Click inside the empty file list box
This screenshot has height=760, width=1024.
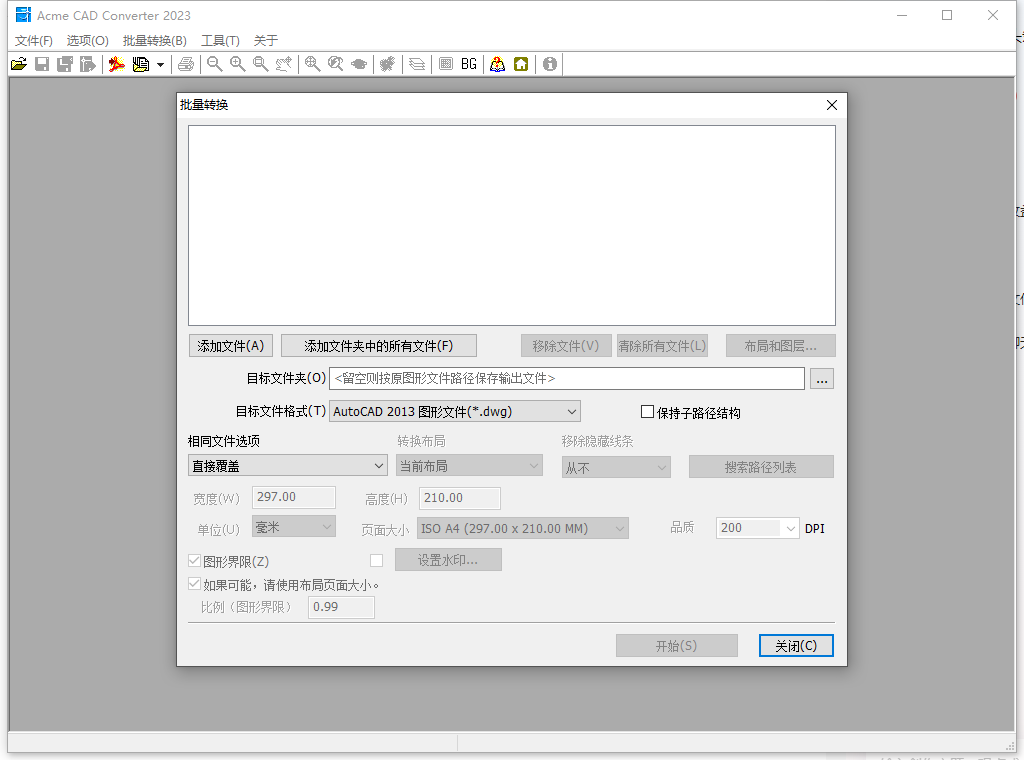click(x=512, y=225)
